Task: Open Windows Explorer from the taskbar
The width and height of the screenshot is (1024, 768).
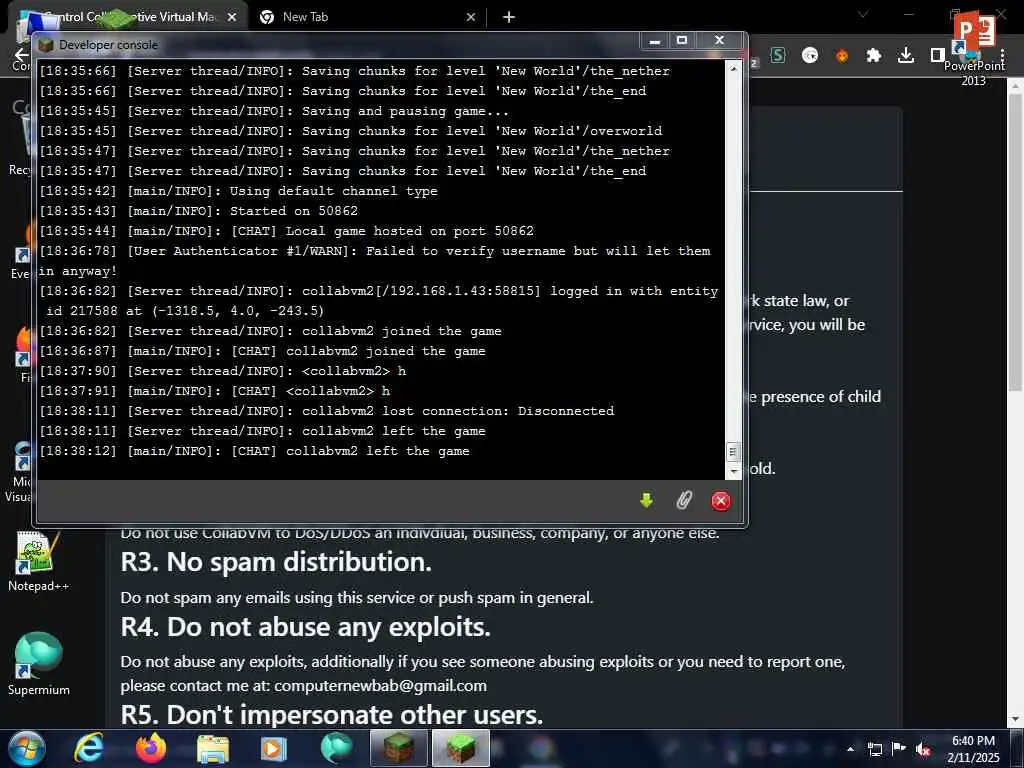Action: click(x=213, y=749)
